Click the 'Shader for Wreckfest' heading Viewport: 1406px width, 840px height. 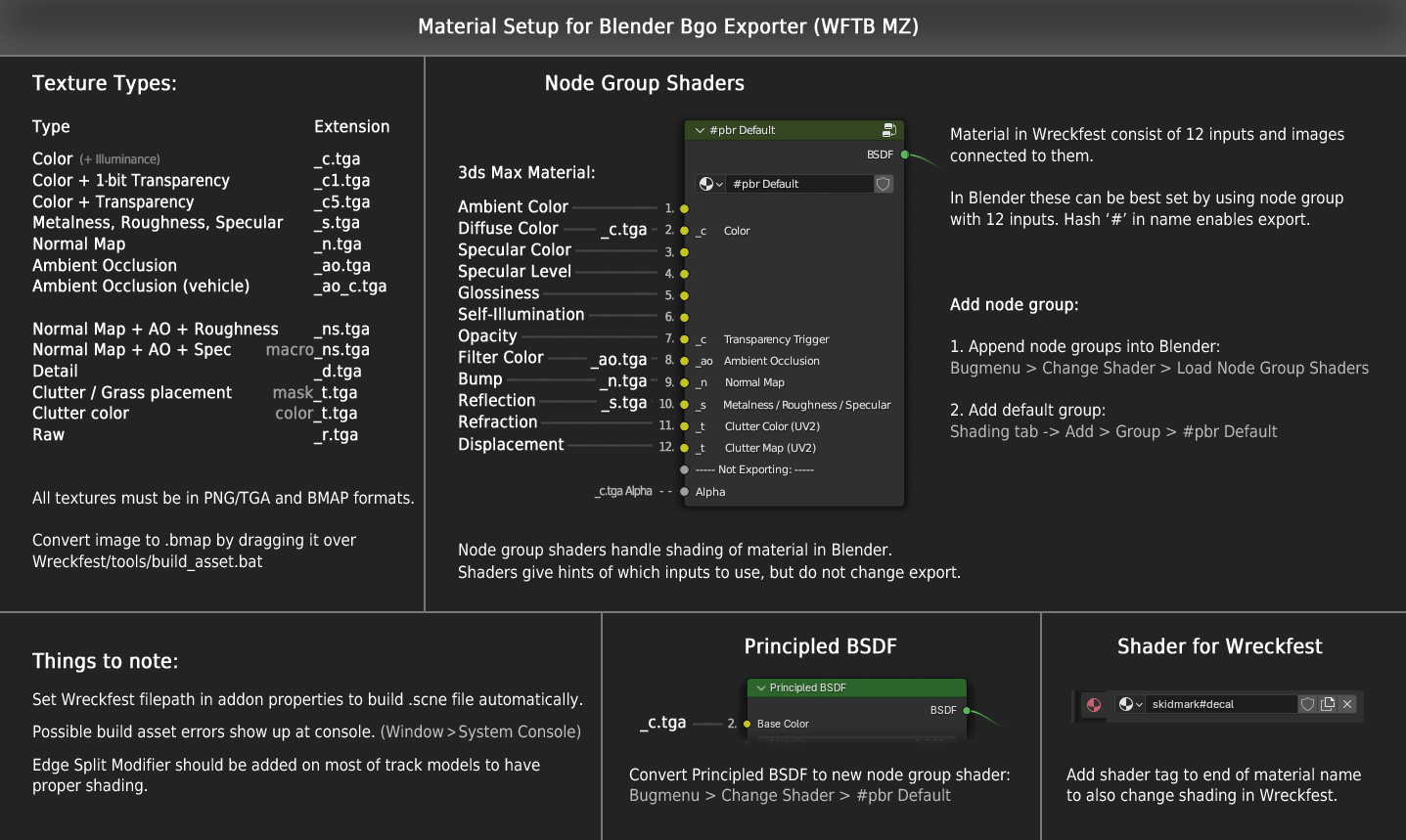pyautogui.click(x=1220, y=646)
